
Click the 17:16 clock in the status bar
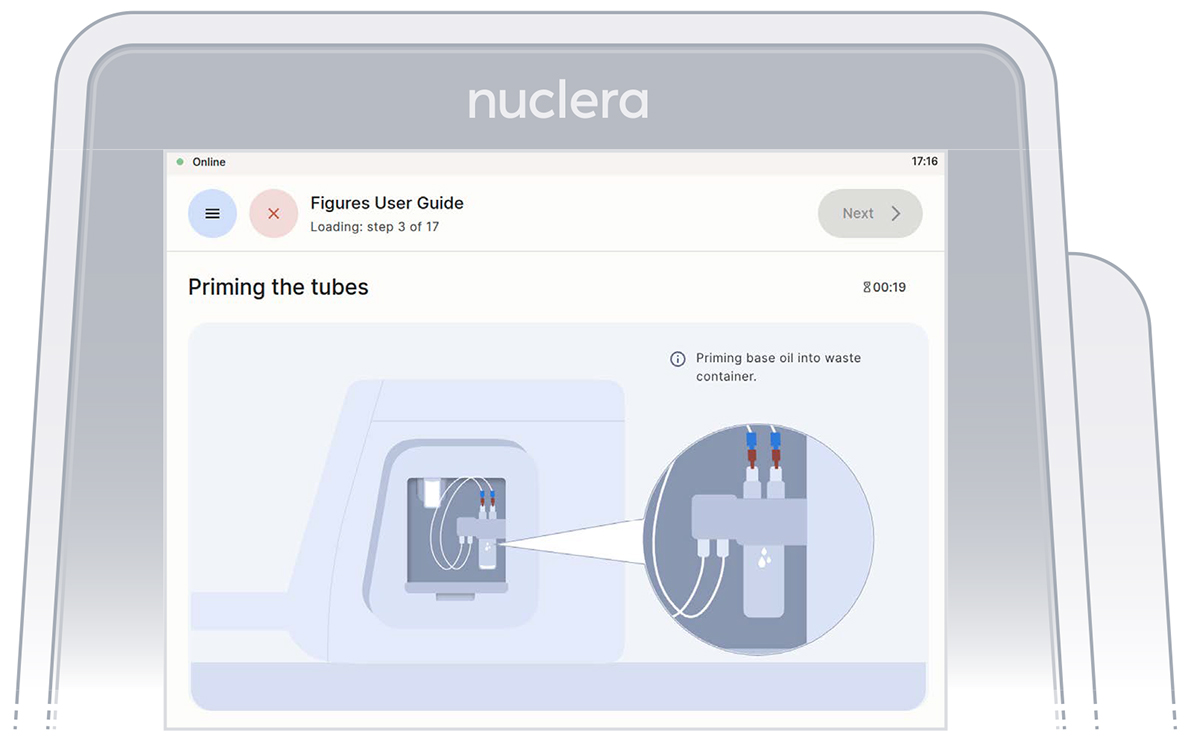925,162
